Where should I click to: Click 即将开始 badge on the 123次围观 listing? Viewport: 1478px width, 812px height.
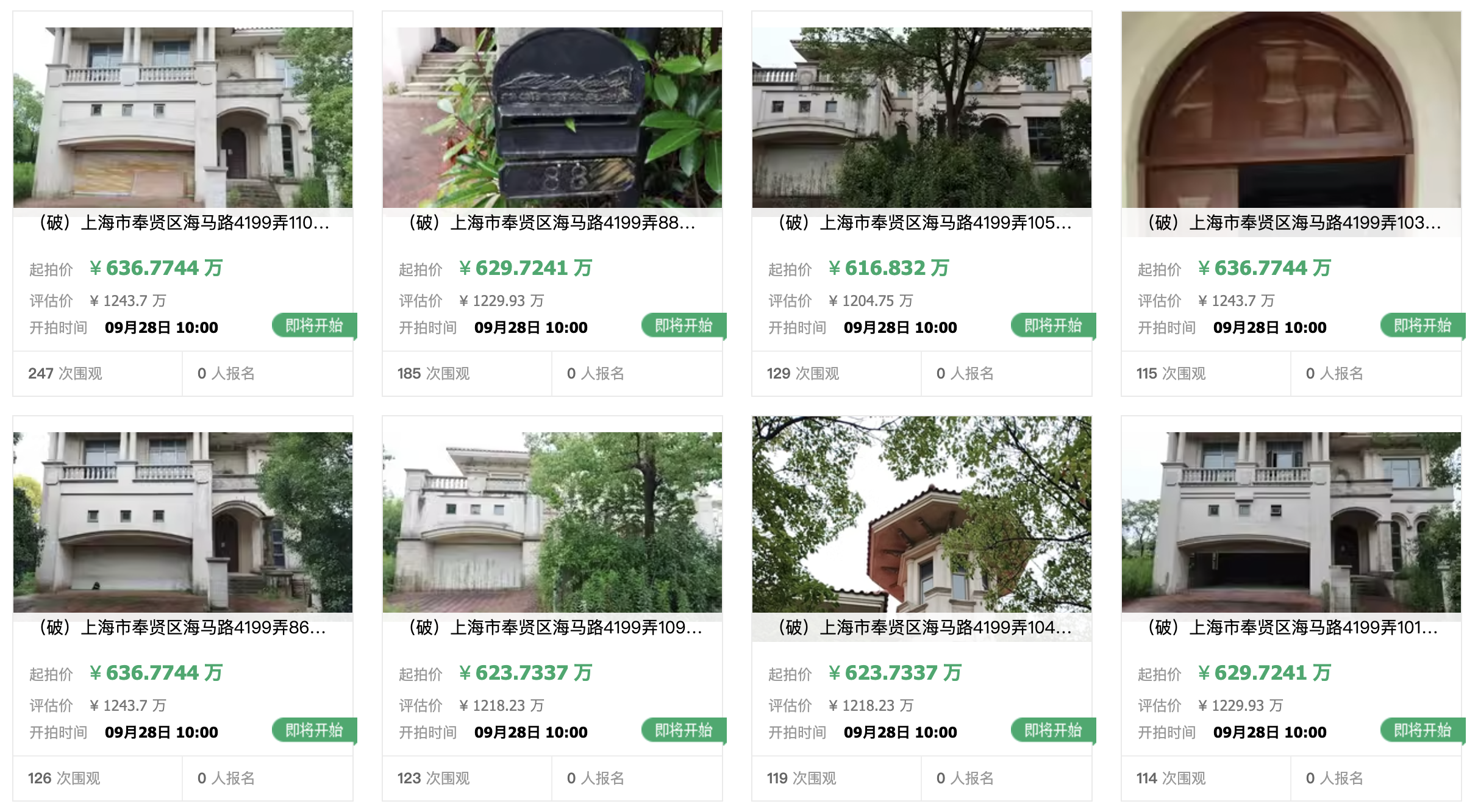[x=684, y=730]
